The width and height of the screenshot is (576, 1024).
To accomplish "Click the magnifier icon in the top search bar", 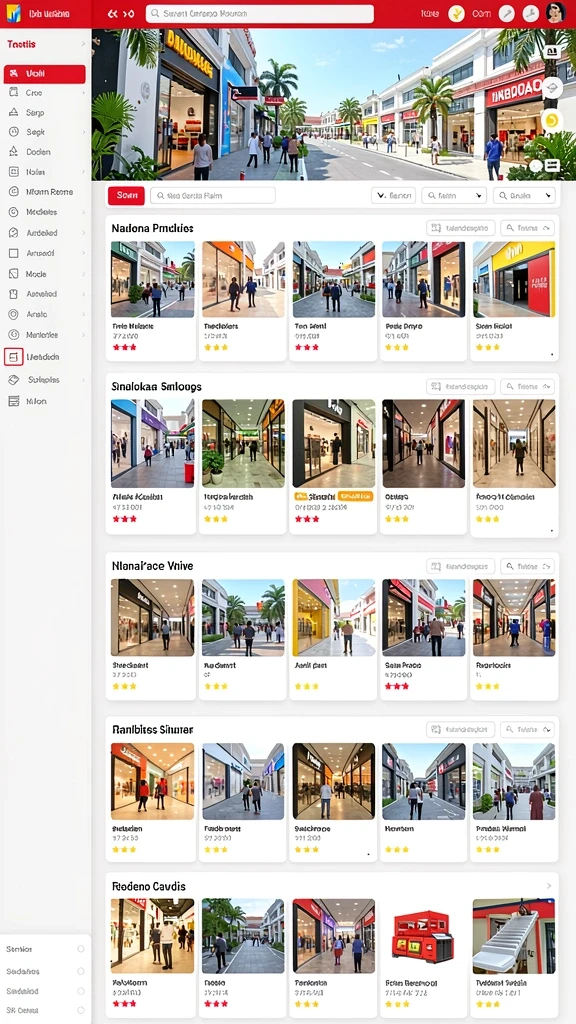I will [155, 13].
